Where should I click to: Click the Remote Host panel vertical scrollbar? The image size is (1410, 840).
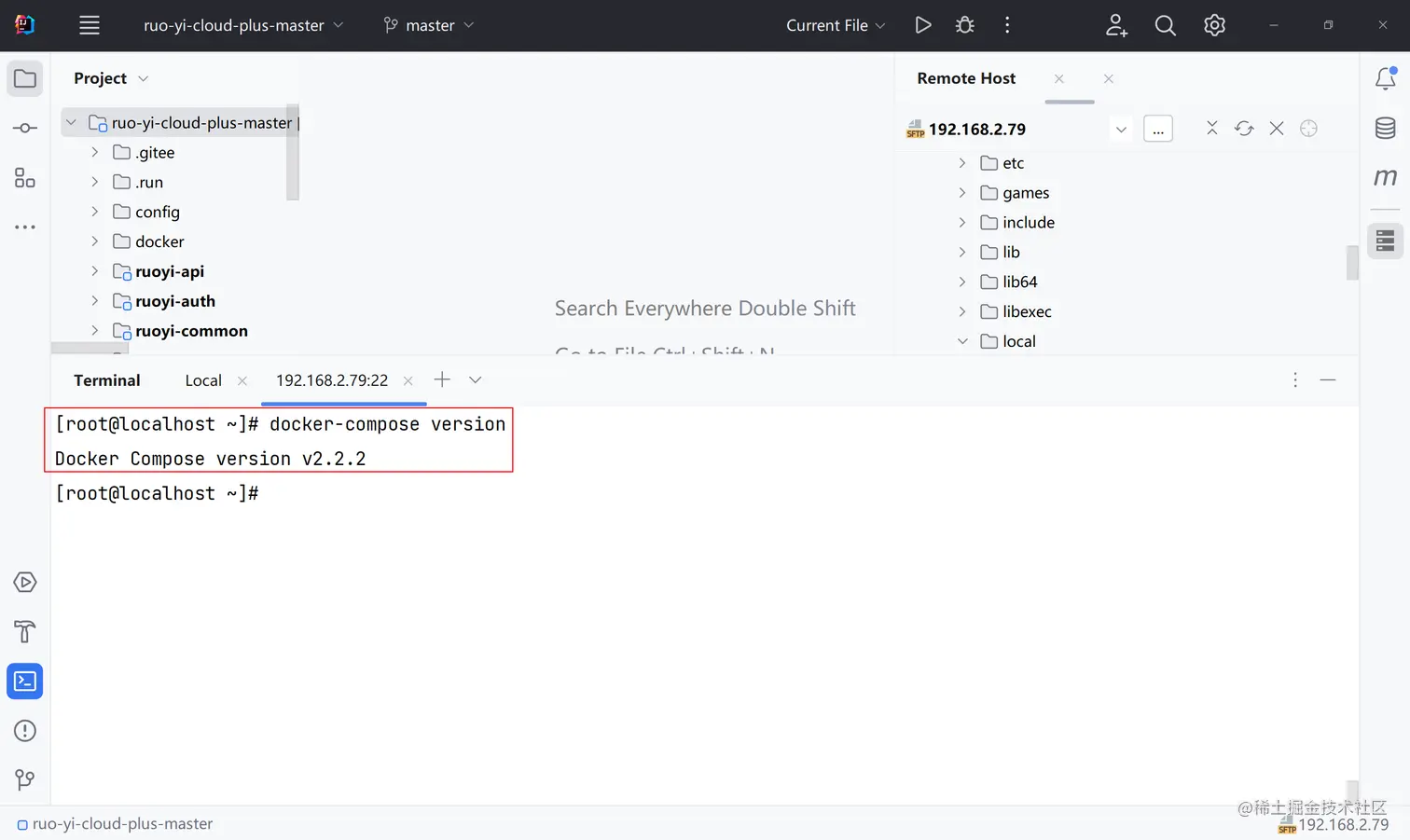[x=1352, y=262]
